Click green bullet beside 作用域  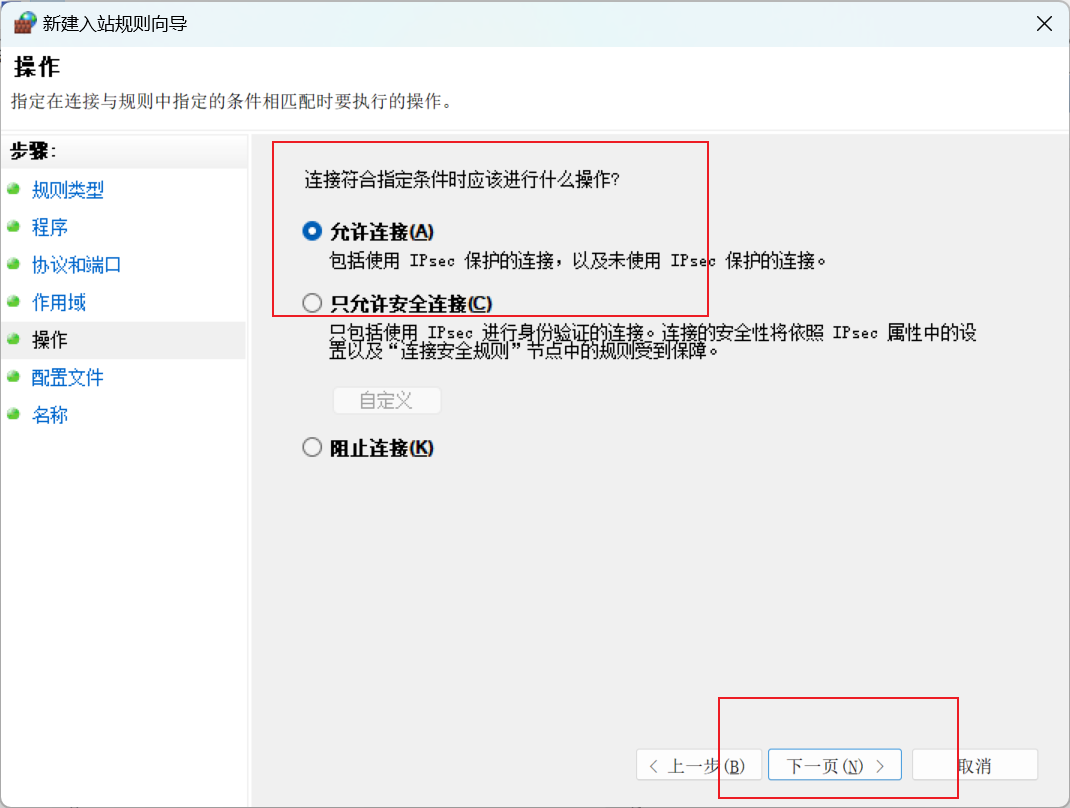pyautogui.click(x=14, y=302)
